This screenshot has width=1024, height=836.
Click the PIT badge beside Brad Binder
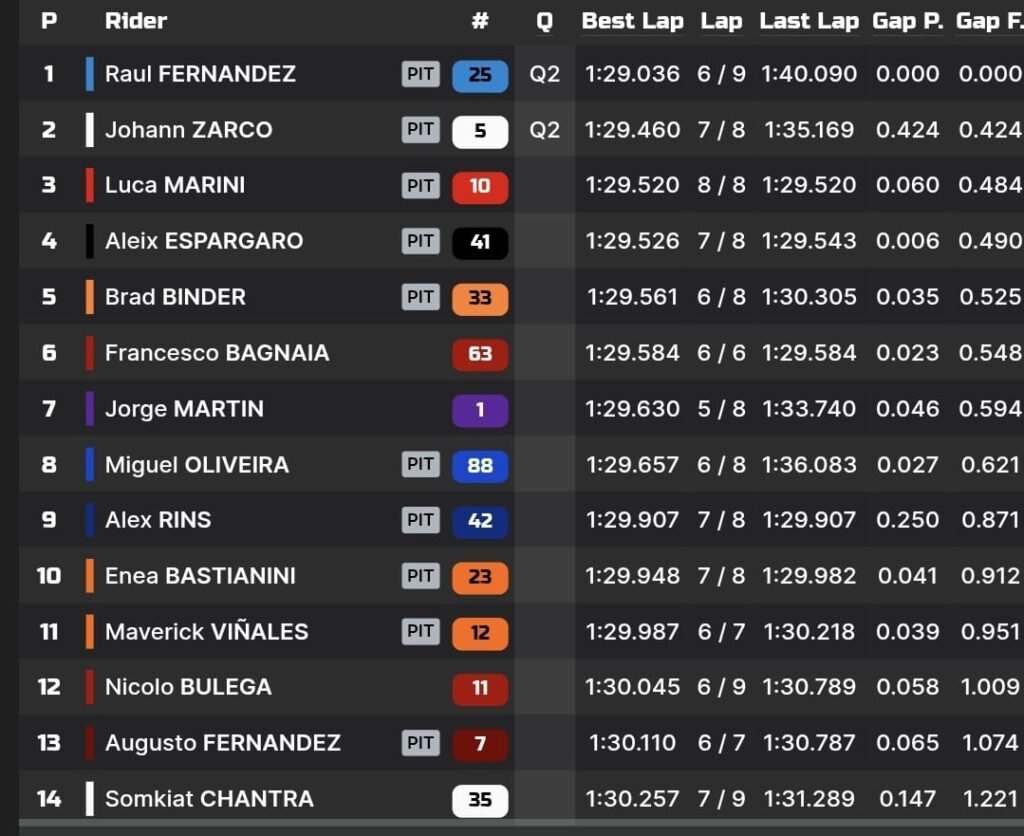pyautogui.click(x=421, y=297)
